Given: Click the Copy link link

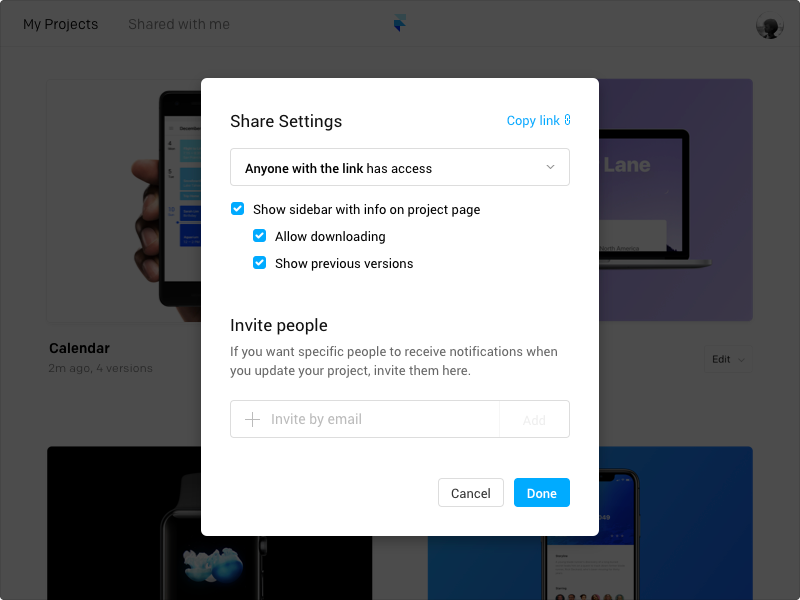Looking at the screenshot, I should [538, 120].
